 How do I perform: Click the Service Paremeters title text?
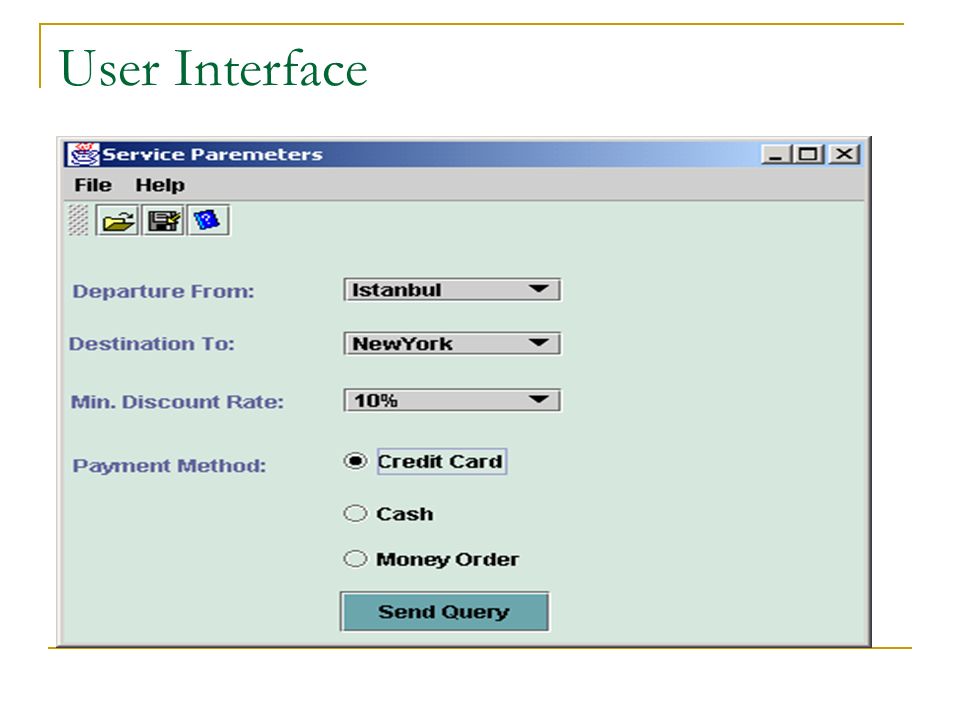pyautogui.click(x=212, y=154)
